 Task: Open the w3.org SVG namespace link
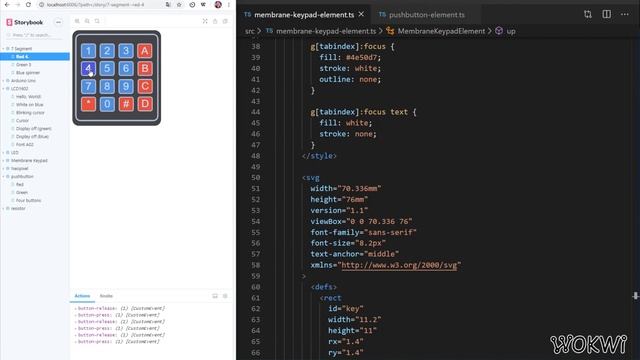click(399, 265)
